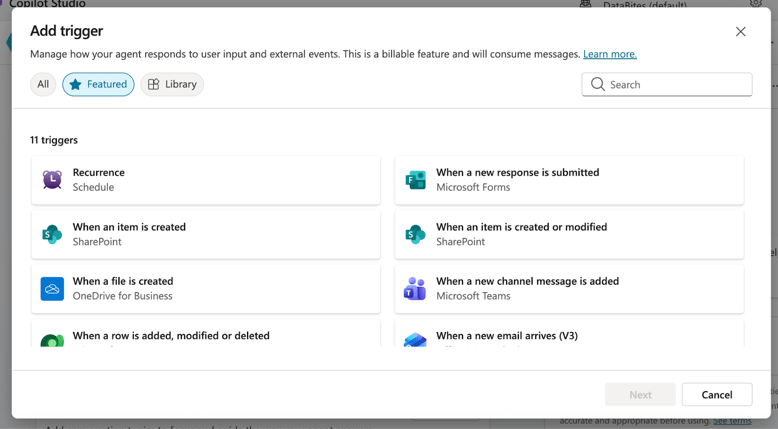Click the 'Recurrence' title text
The width and height of the screenshot is (778, 429).
pos(99,173)
